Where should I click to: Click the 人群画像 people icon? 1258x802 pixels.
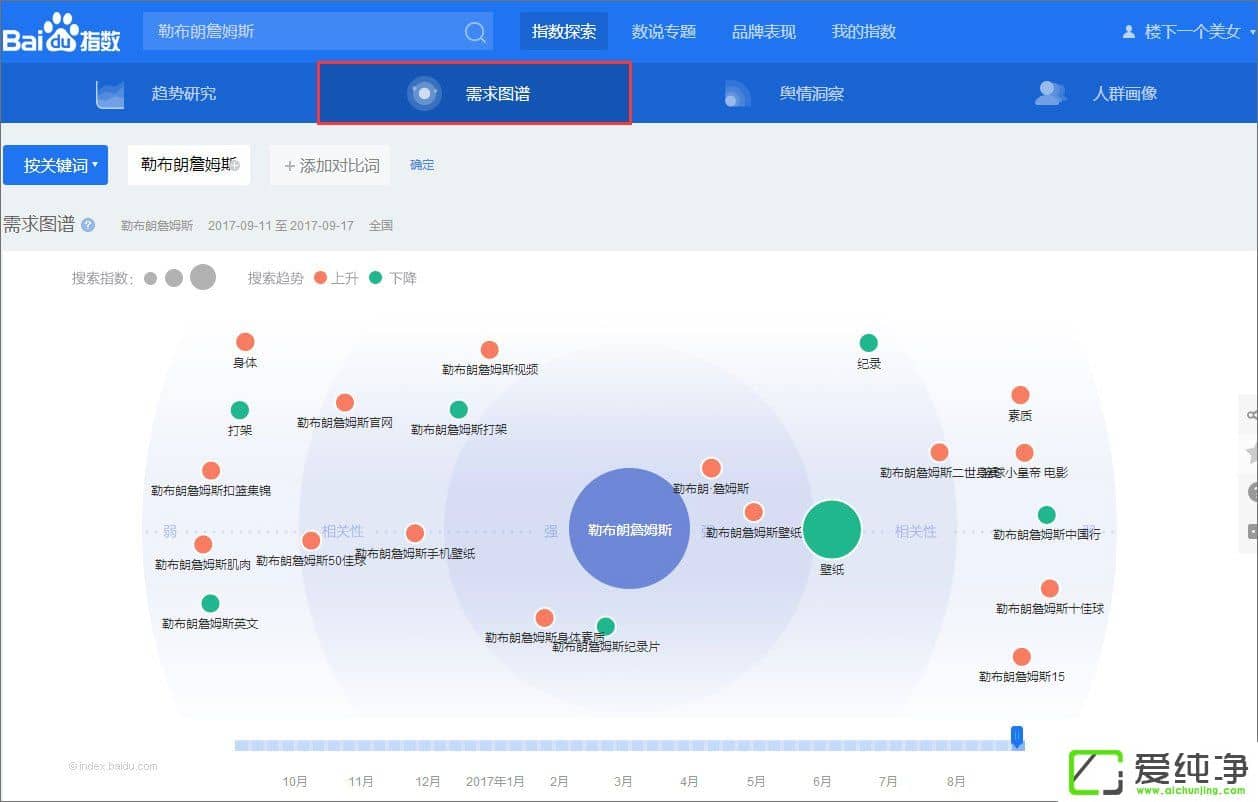click(x=1049, y=94)
